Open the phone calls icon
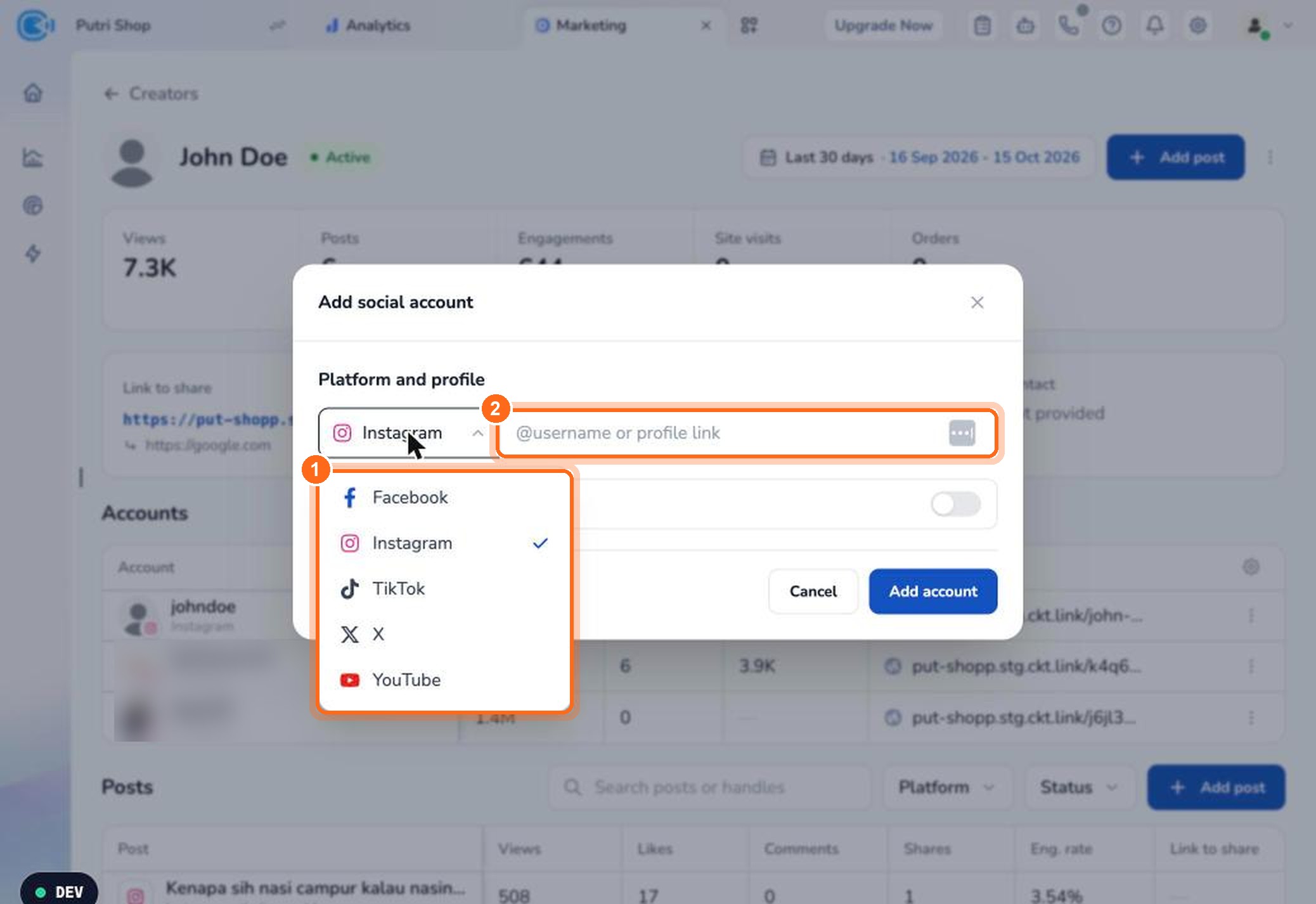The height and width of the screenshot is (904, 1316). click(1069, 25)
